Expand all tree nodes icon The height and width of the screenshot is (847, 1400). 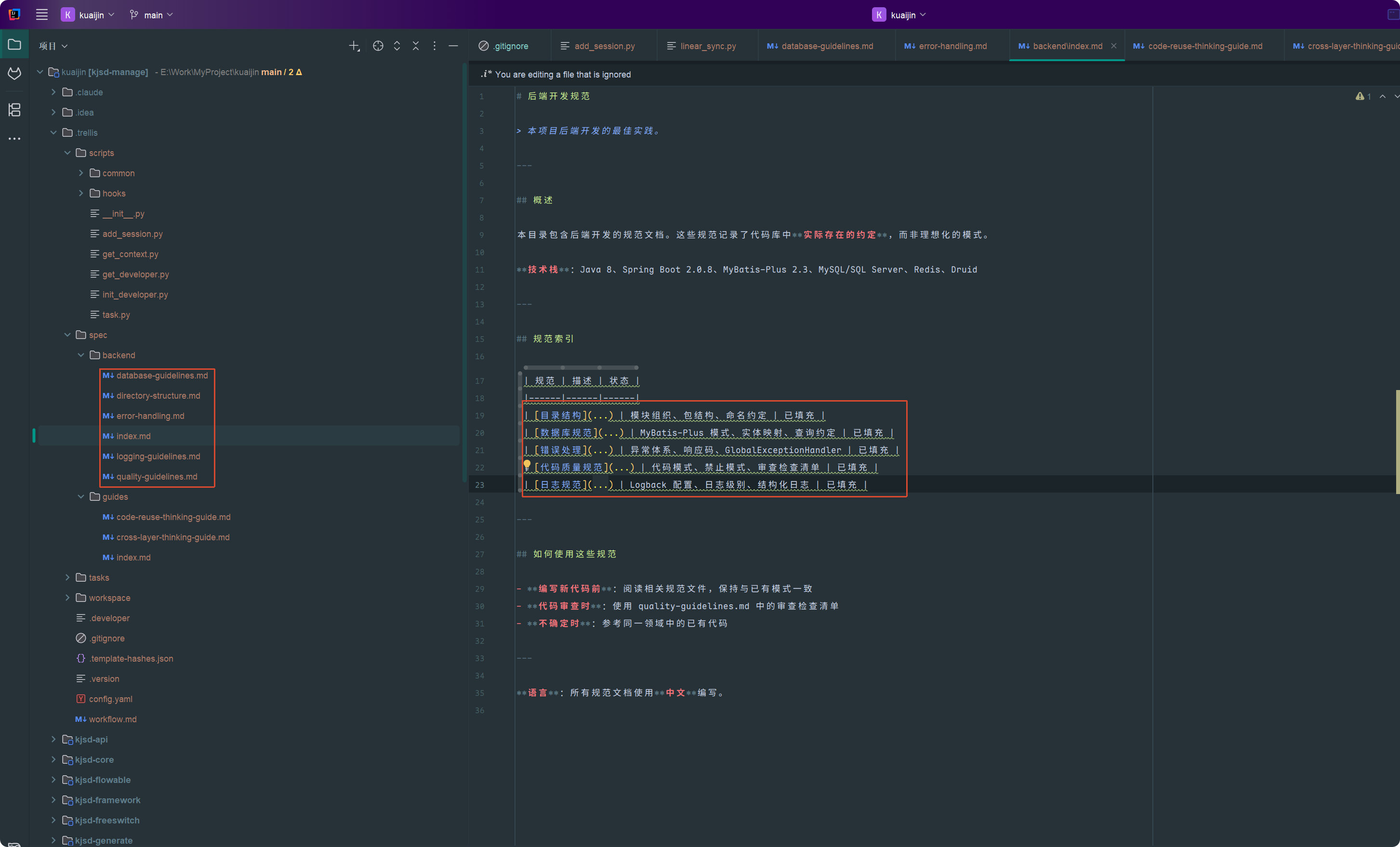click(x=396, y=46)
